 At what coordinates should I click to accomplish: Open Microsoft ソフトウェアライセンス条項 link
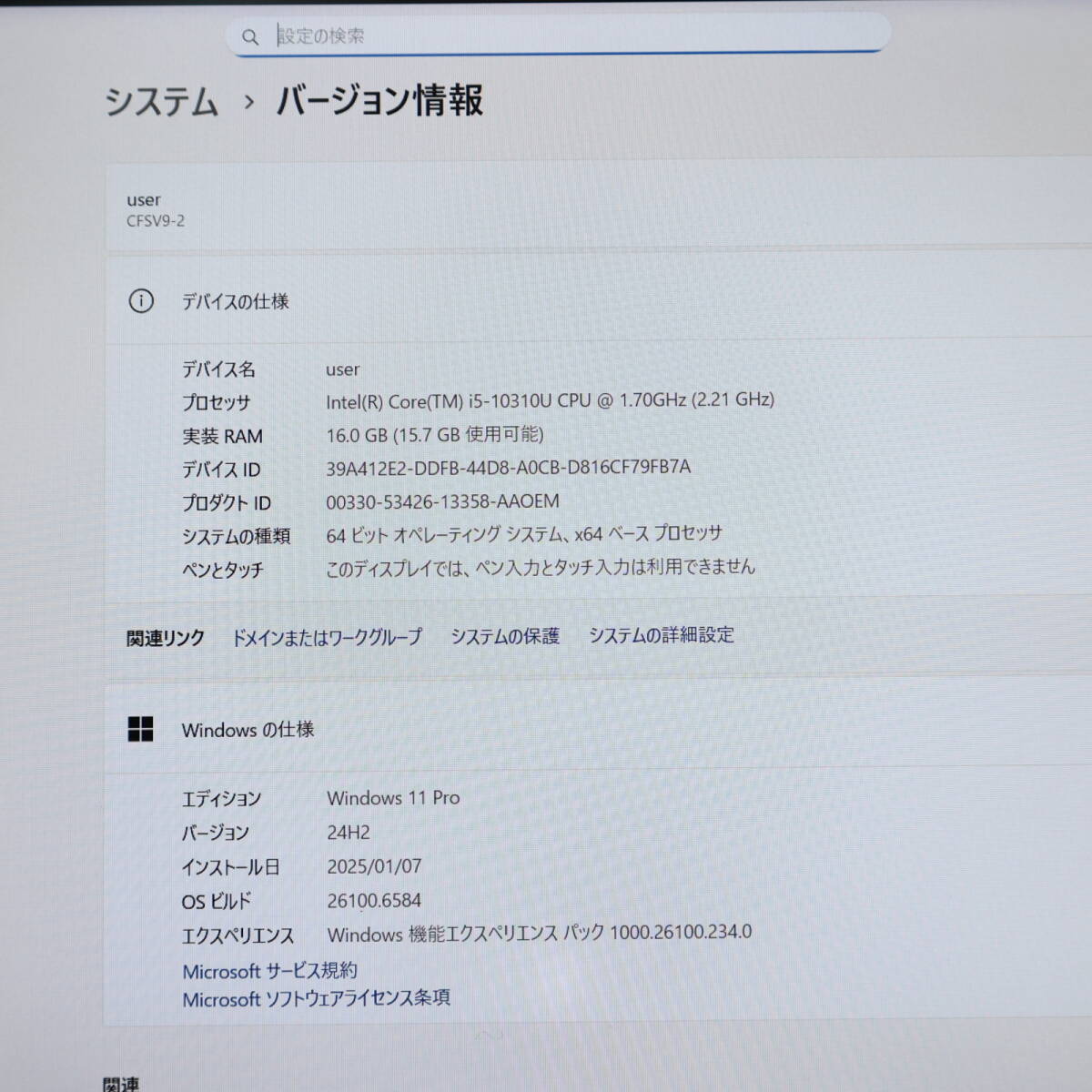coord(316,998)
